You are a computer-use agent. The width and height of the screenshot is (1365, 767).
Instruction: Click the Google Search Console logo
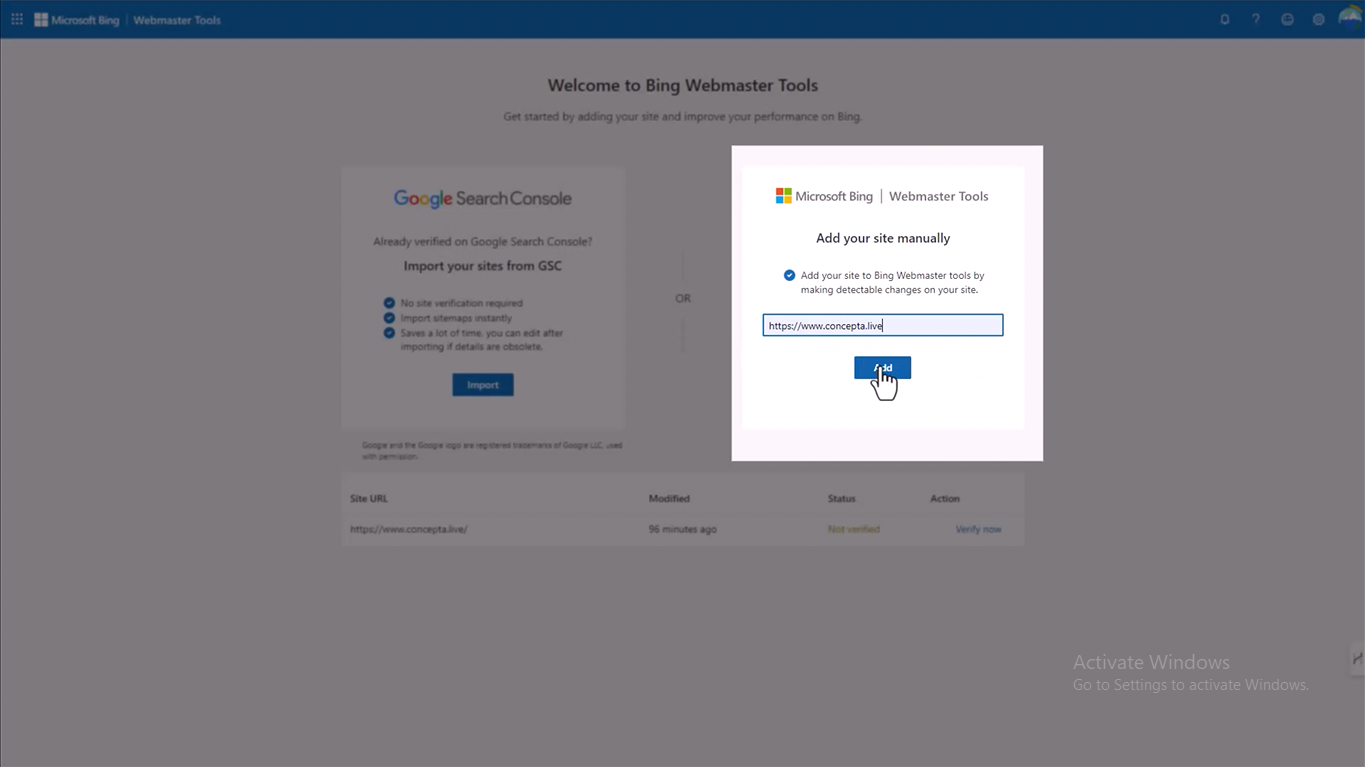[x=482, y=199]
